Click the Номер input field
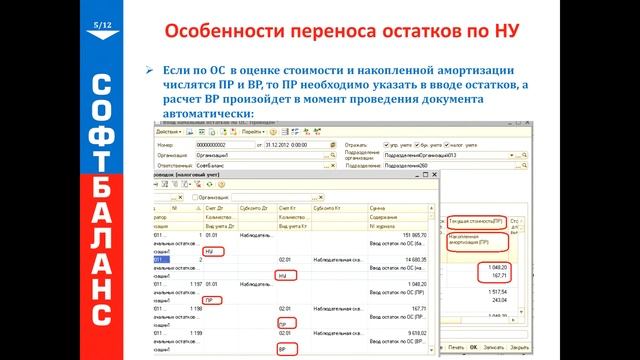 pyautogui.click(x=225, y=145)
